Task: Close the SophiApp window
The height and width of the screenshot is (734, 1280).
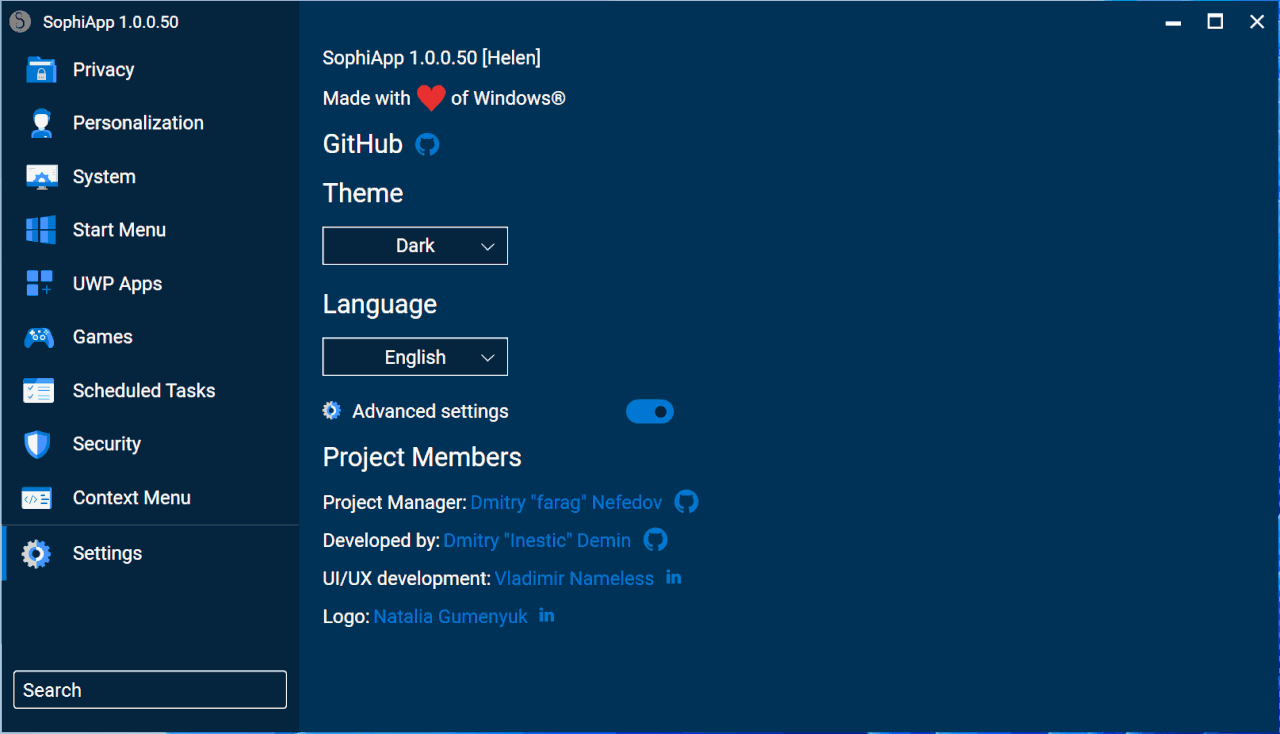Action: [1257, 22]
